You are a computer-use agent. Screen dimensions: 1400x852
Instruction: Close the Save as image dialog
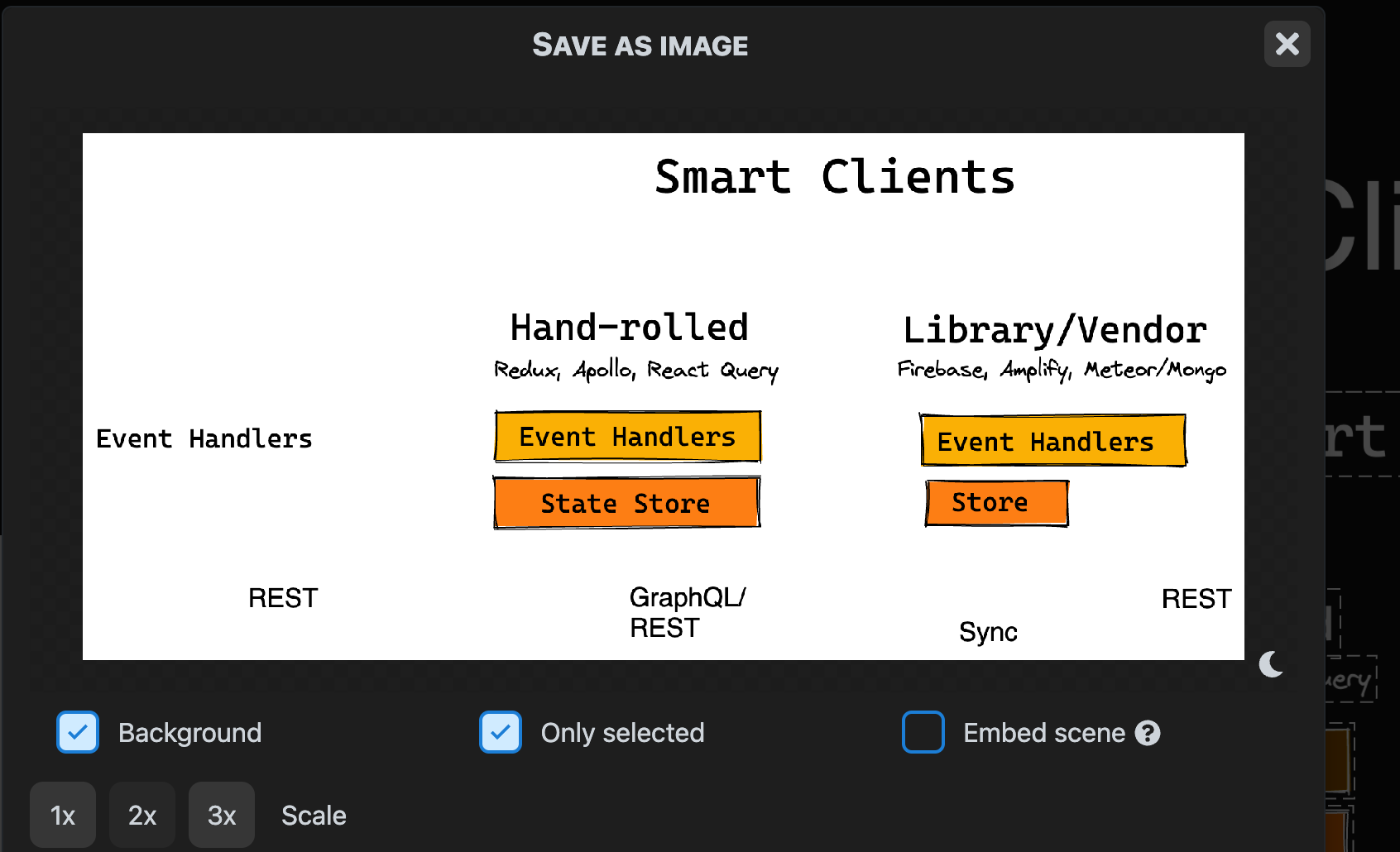tap(1287, 45)
